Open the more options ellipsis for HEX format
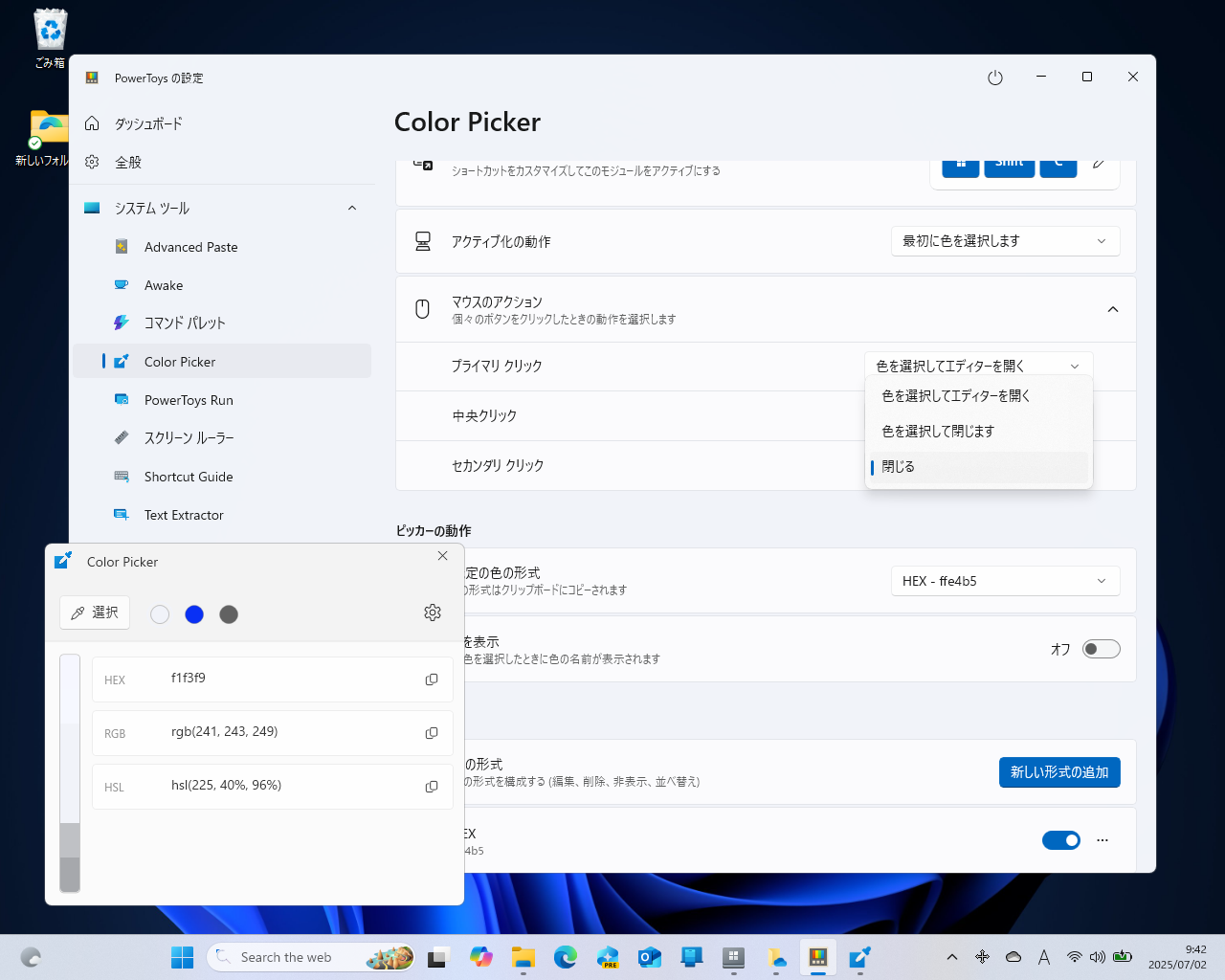The width and height of the screenshot is (1225, 980). [1102, 840]
